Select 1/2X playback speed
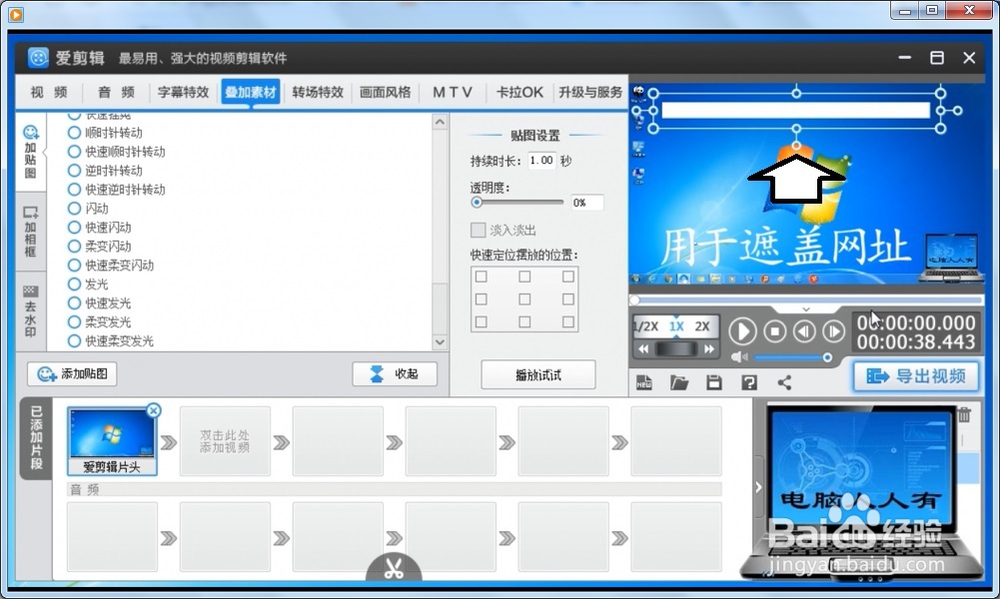Screen dimensions: 1000x599 [x=646, y=327]
